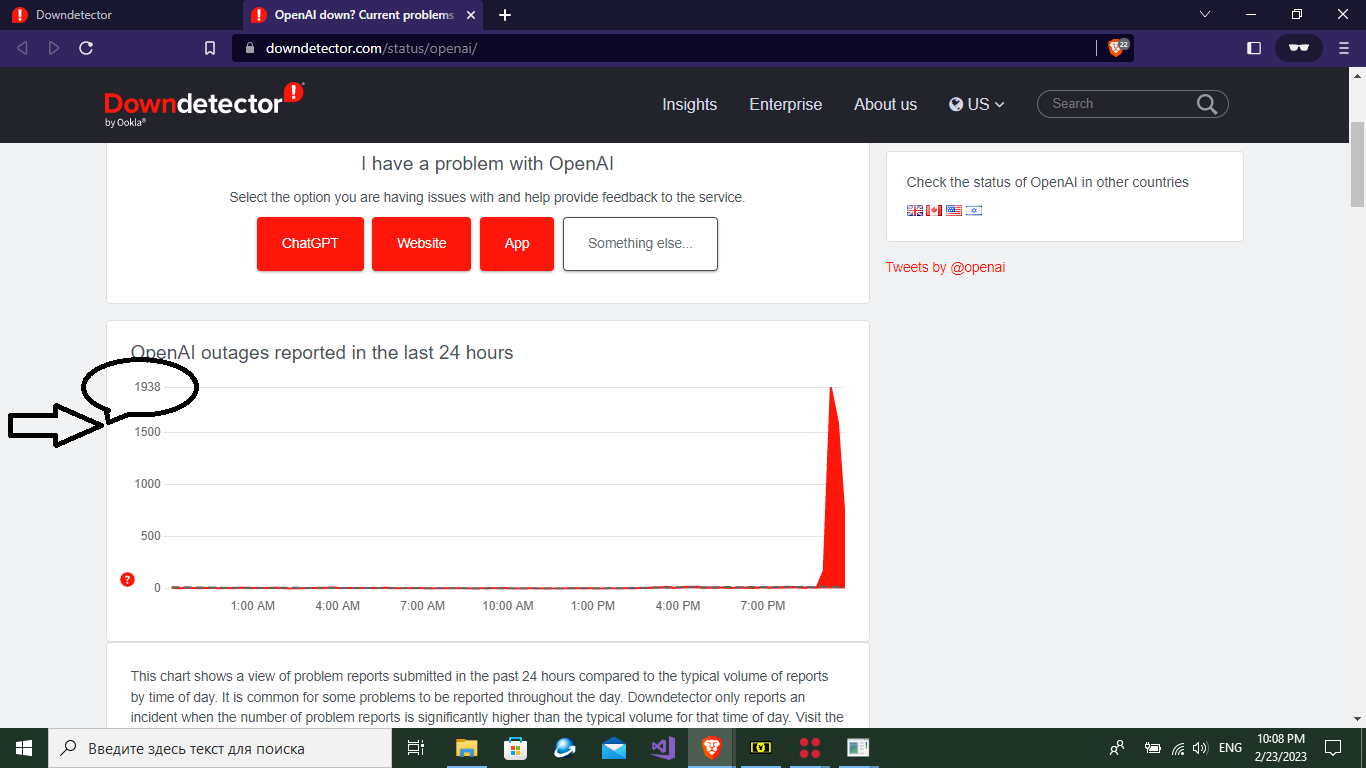Click the 1500 y-axis label
The width and height of the screenshot is (1366, 768).
[148, 432]
